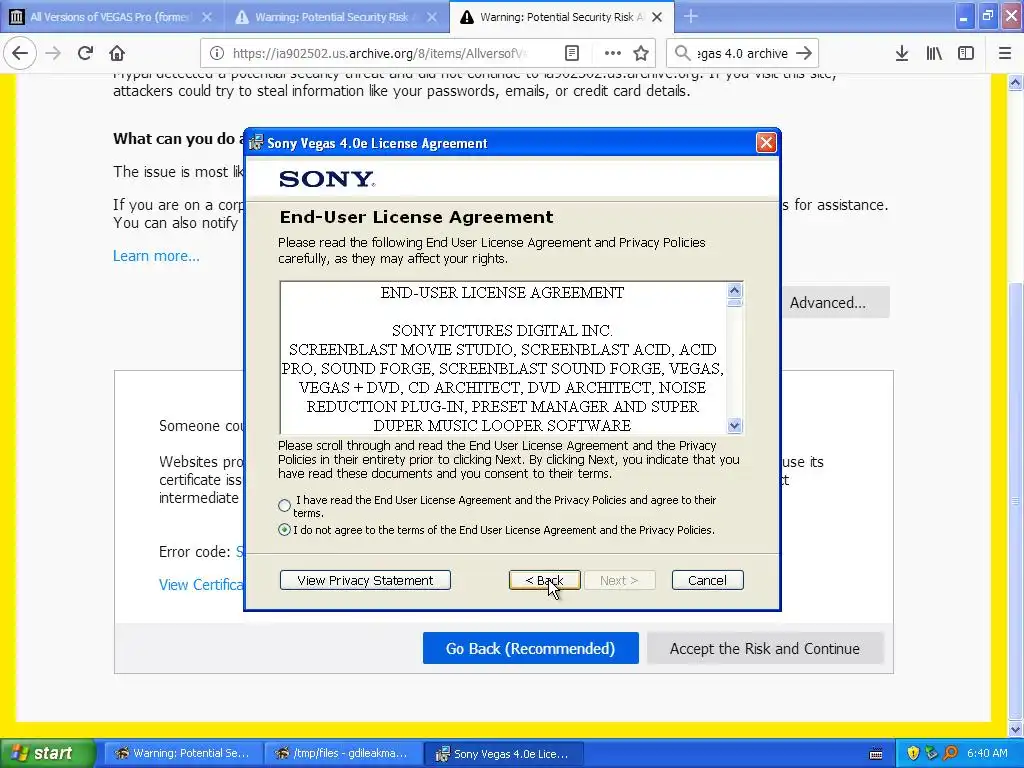Click the search box with 'gas 4.0 archive'

(741, 54)
